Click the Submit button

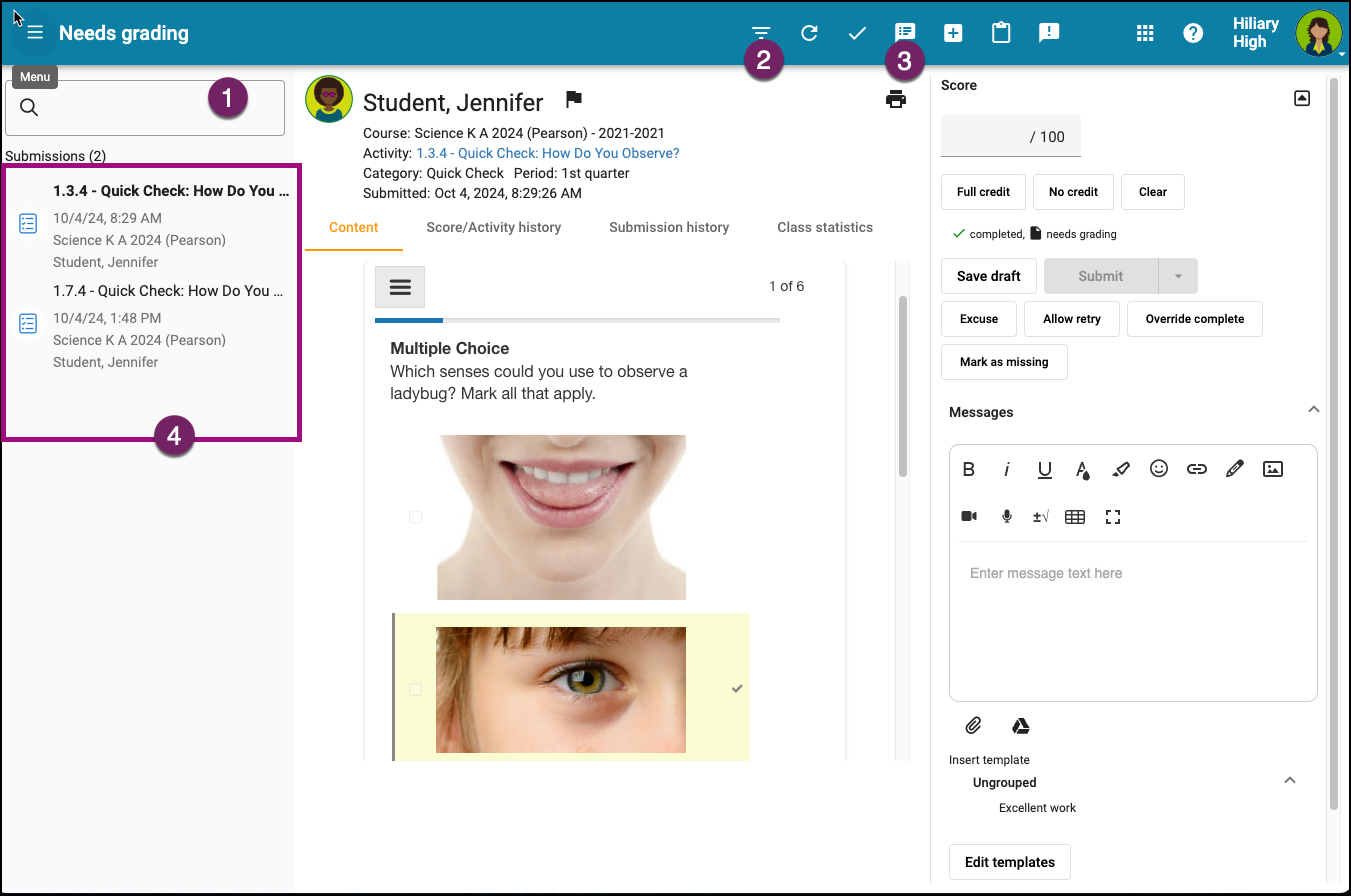pyautogui.click(x=1101, y=276)
